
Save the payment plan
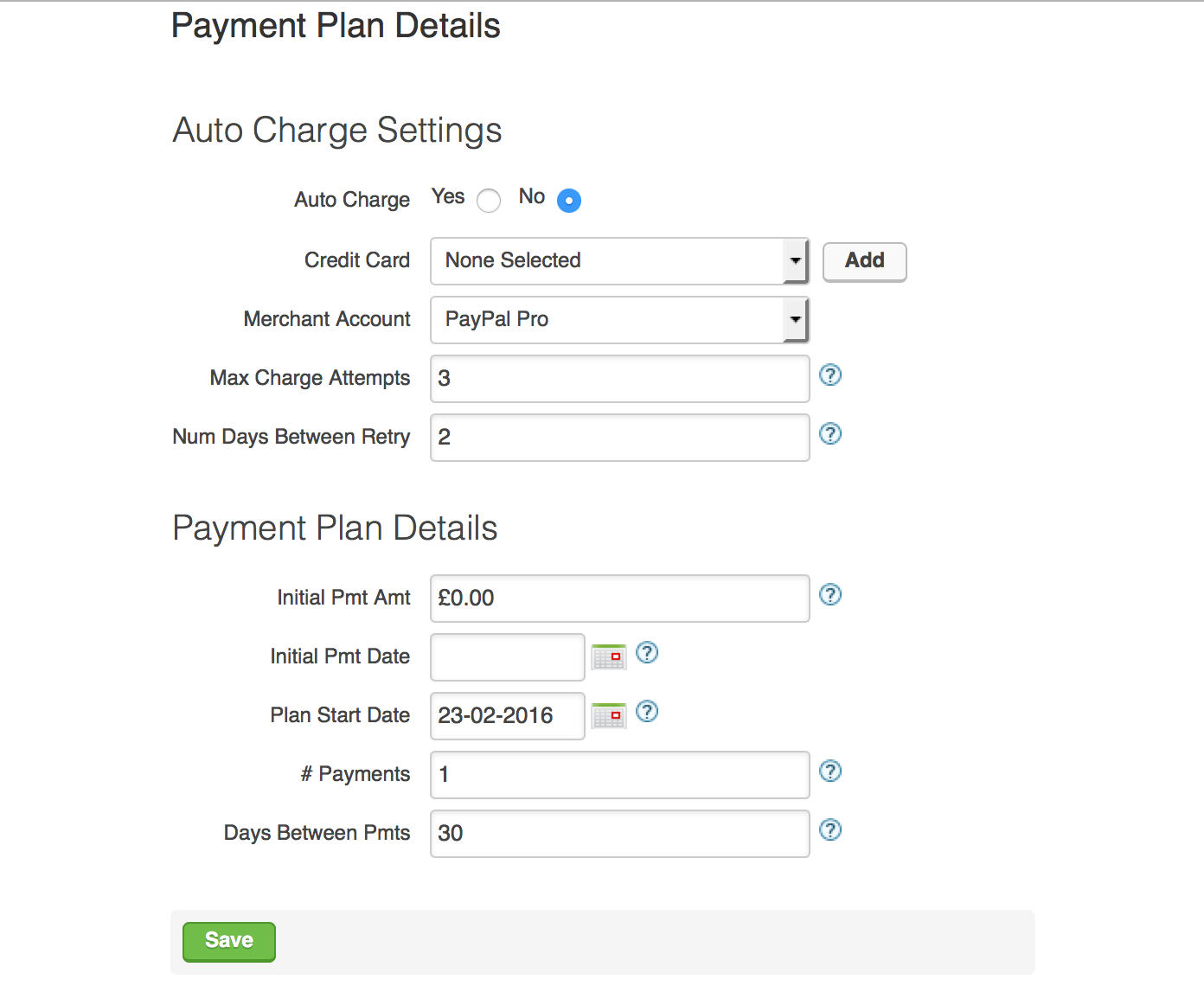[x=229, y=941]
